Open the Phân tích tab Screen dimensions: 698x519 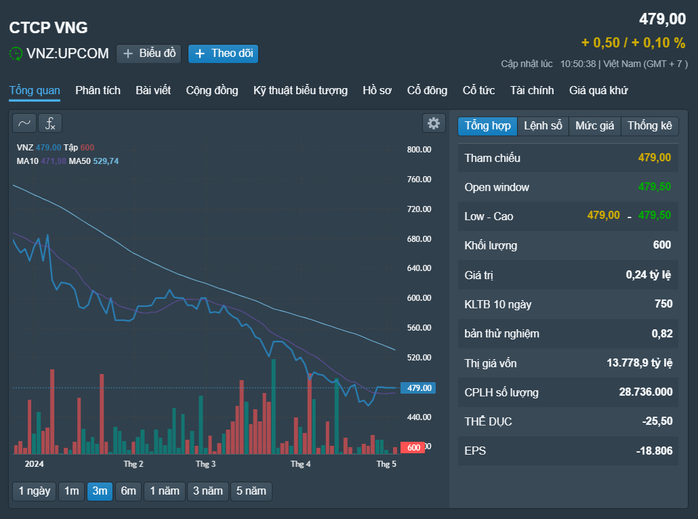(x=98, y=90)
